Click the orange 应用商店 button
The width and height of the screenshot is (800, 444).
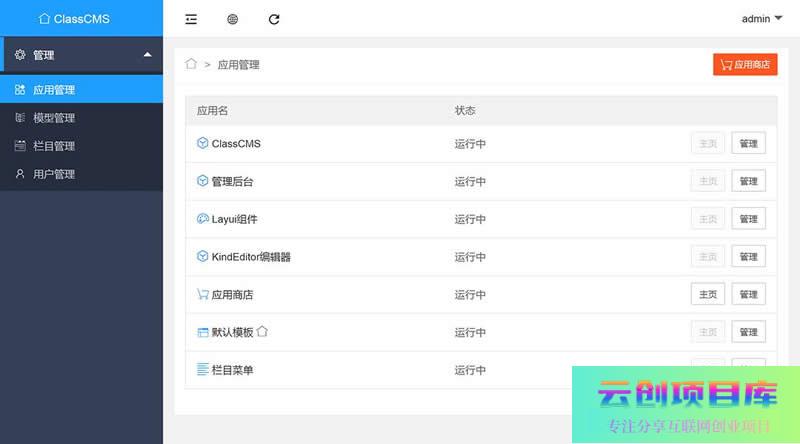(x=745, y=64)
